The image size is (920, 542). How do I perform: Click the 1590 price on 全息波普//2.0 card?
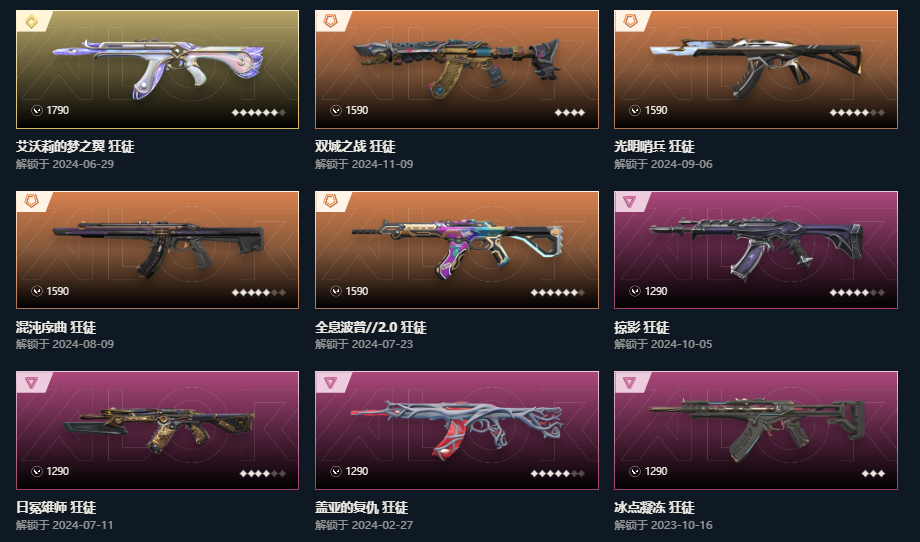[357, 291]
